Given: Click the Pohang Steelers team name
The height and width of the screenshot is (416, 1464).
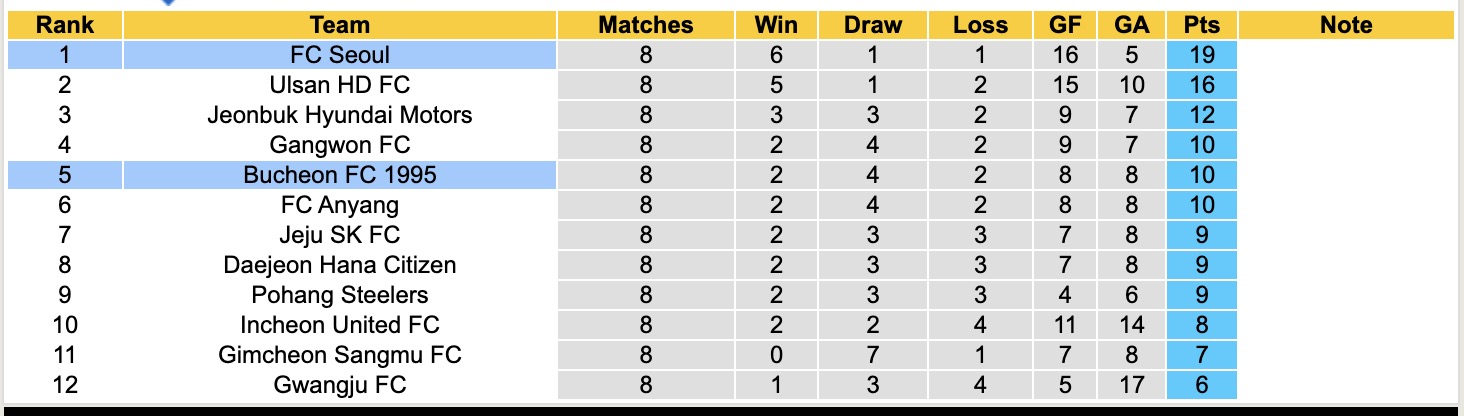Looking at the screenshot, I should (340, 295).
